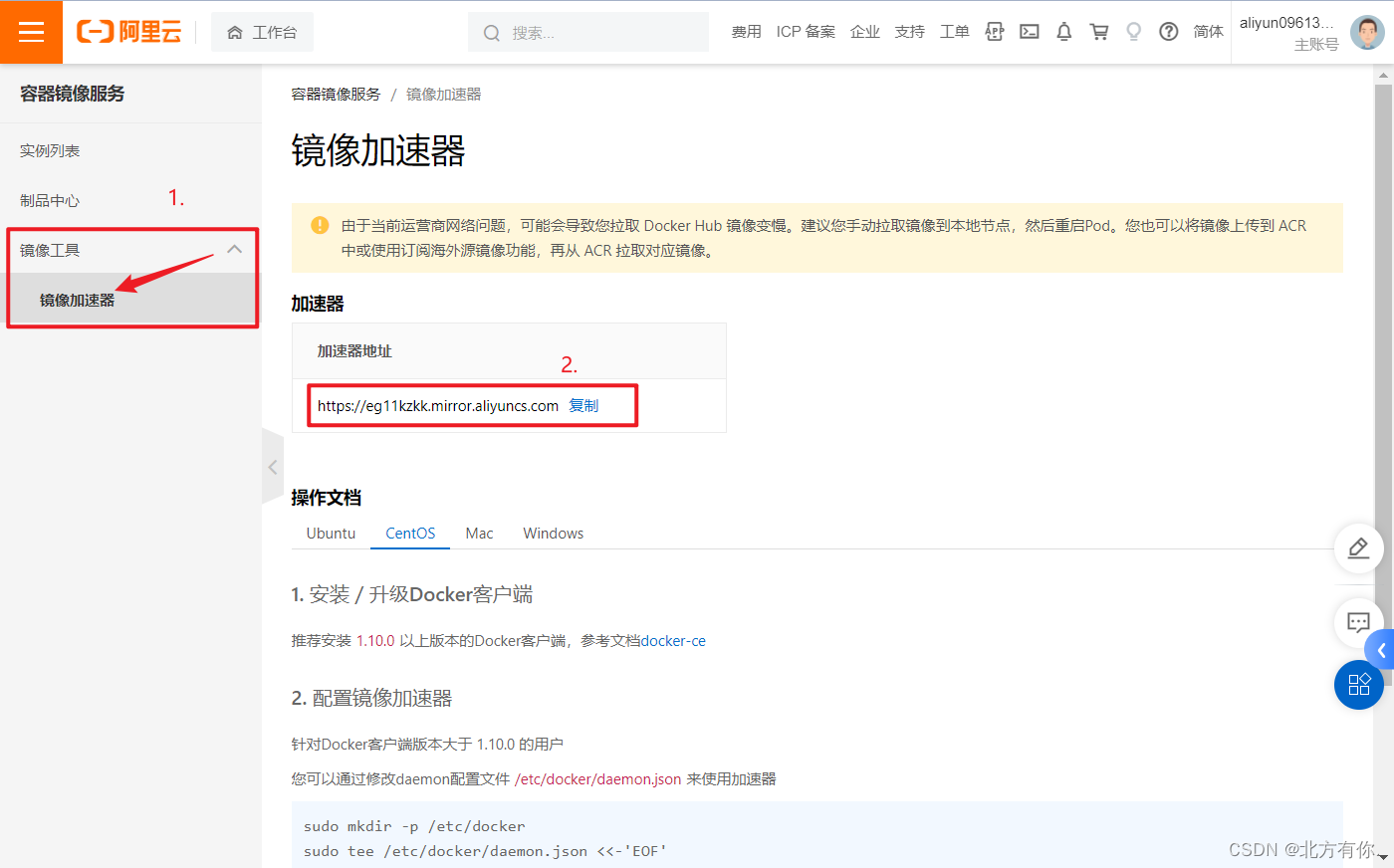Viewport: 1394px width, 868px height.
Task: Copy the accelerator address with 复制
Action: coord(583,405)
